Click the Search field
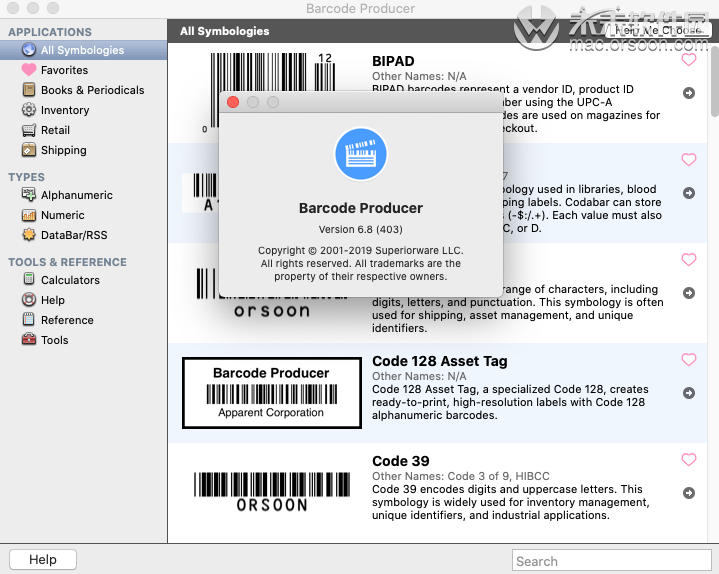Screen dimensions: 719x574 (611, 561)
